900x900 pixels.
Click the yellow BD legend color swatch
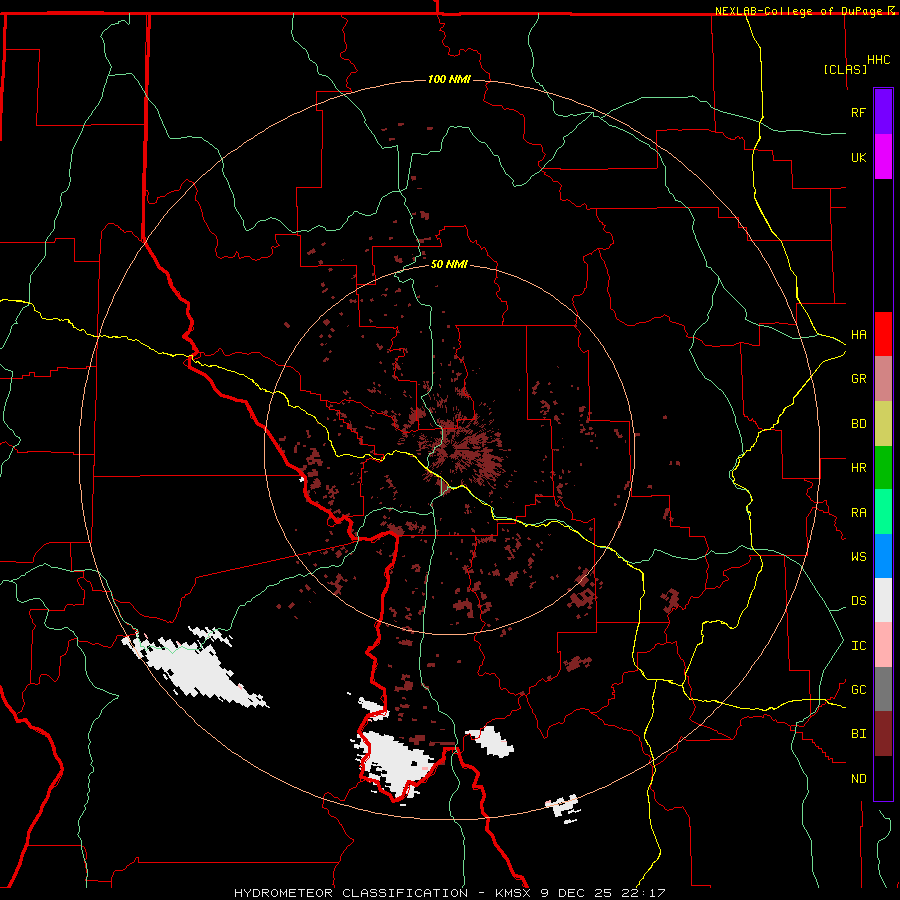[883, 424]
